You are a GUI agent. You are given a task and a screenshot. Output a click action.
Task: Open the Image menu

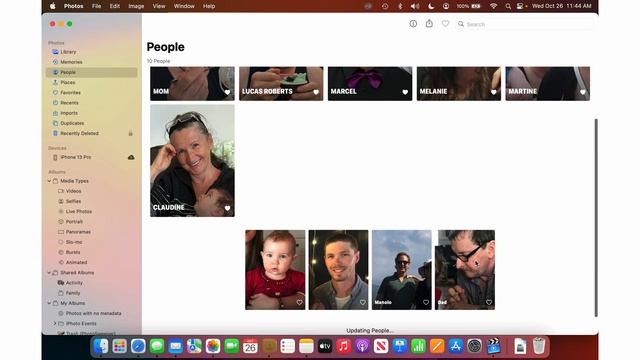136,6
